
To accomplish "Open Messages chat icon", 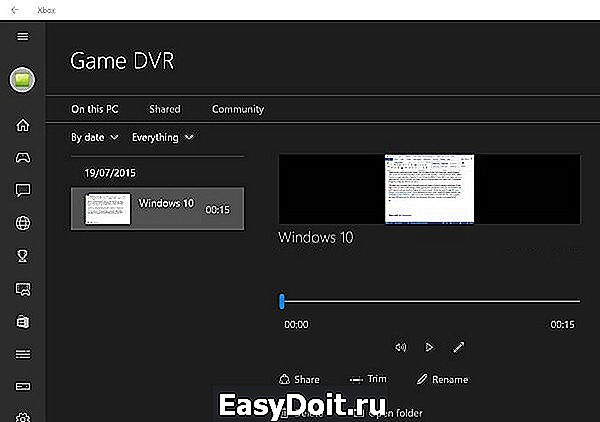I will (23, 190).
